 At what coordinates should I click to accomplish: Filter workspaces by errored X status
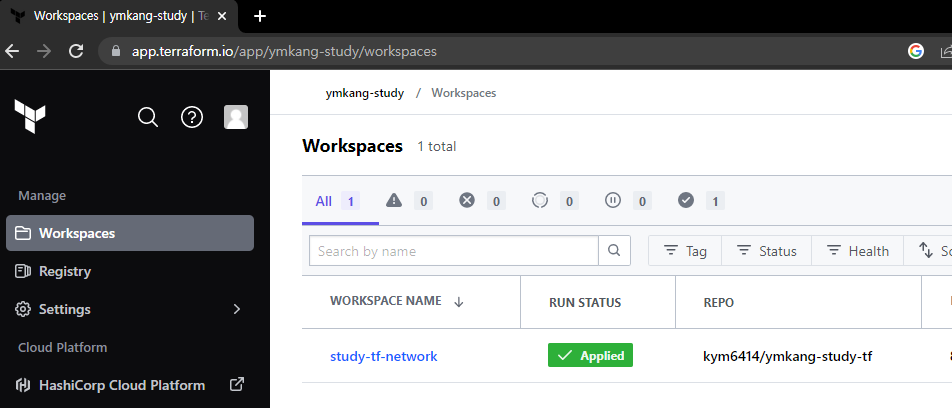click(482, 200)
